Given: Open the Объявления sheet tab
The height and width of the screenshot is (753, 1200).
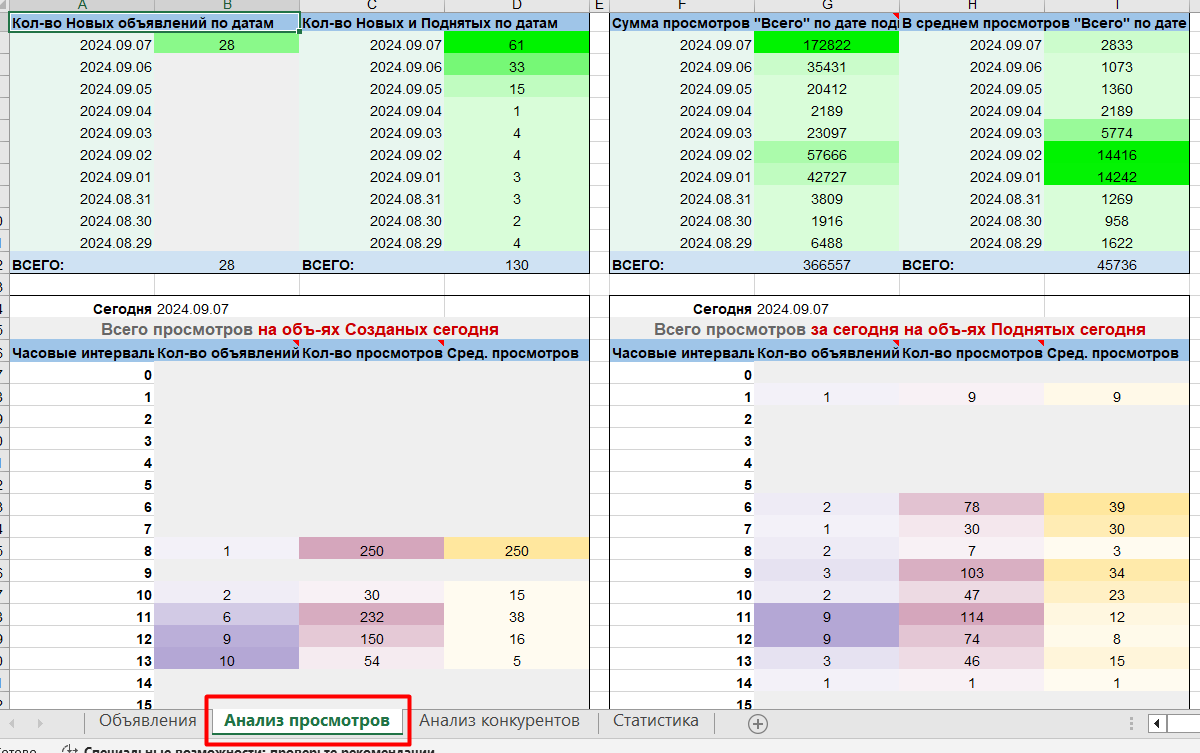Looking at the screenshot, I should point(147,721).
